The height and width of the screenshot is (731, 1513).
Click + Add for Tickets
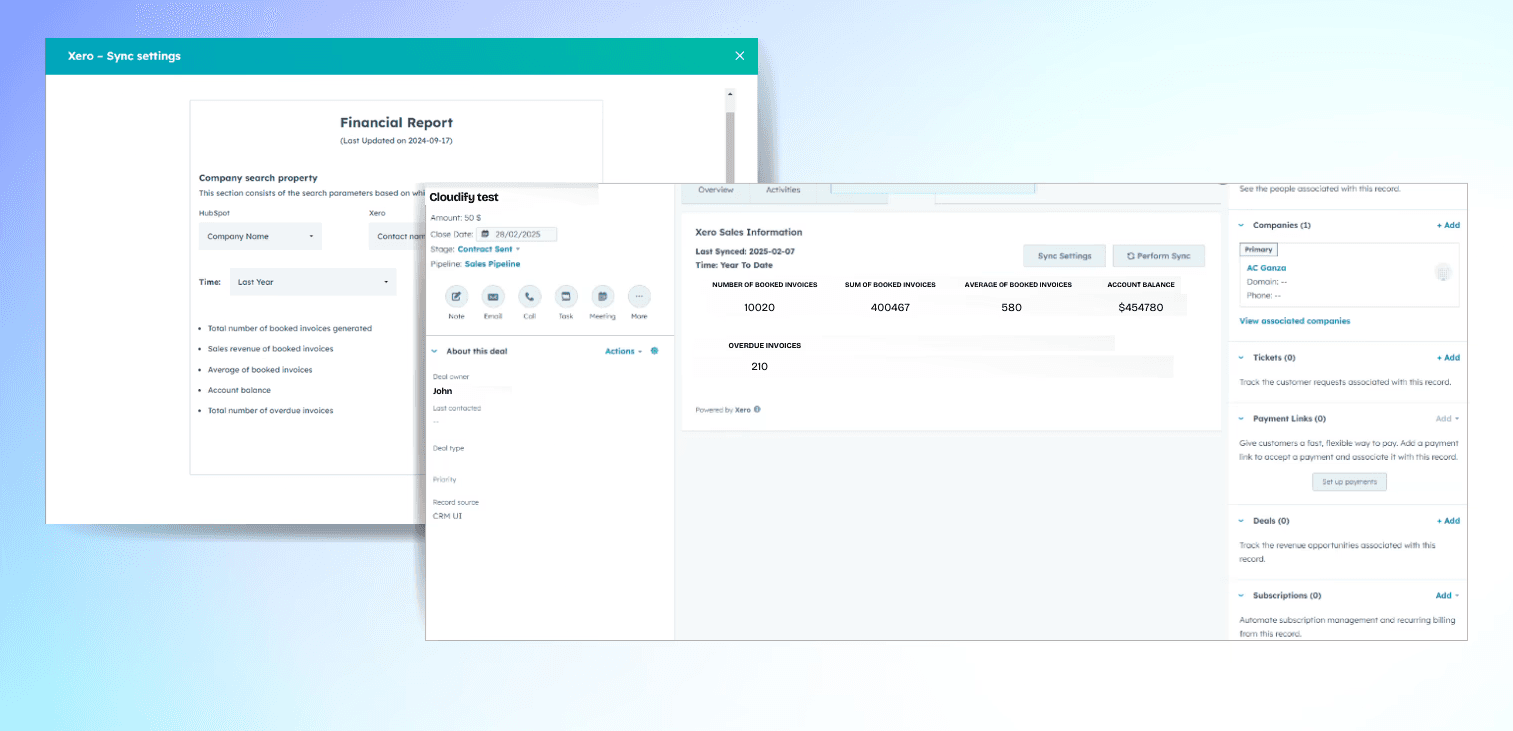click(x=1448, y=357)
